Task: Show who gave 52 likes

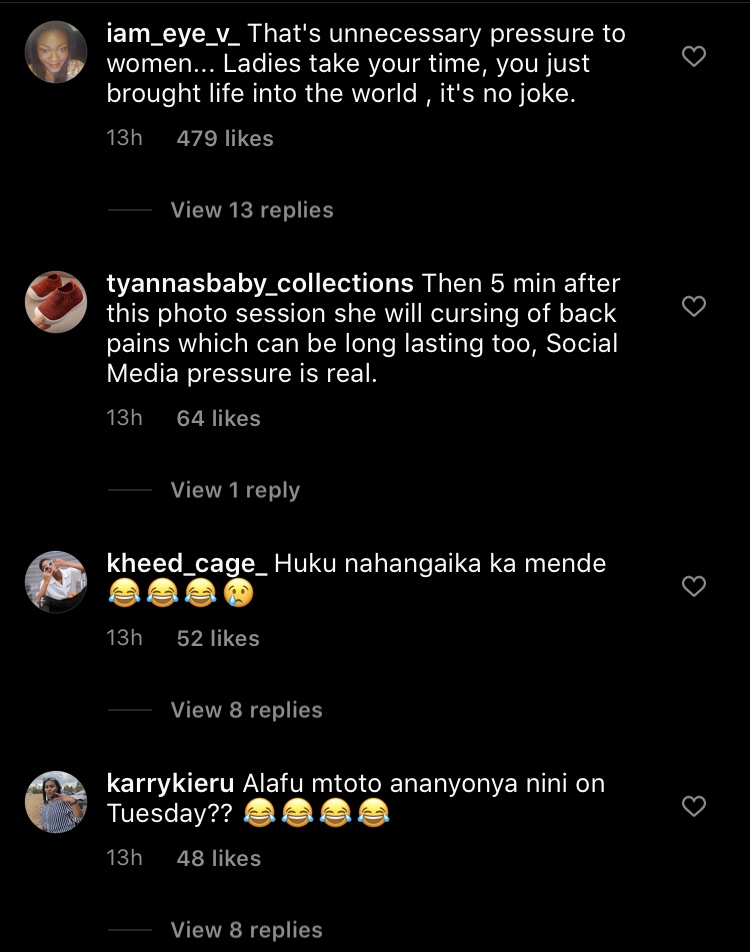Action: 218,638
